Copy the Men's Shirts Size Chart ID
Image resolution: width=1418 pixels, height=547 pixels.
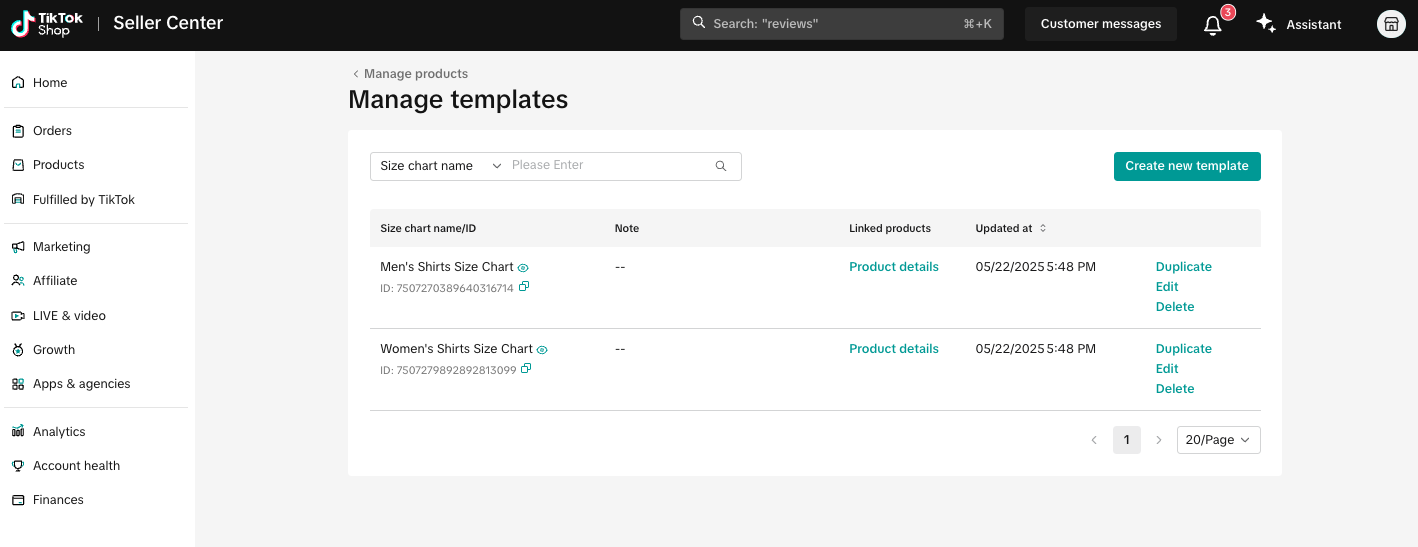525,287
